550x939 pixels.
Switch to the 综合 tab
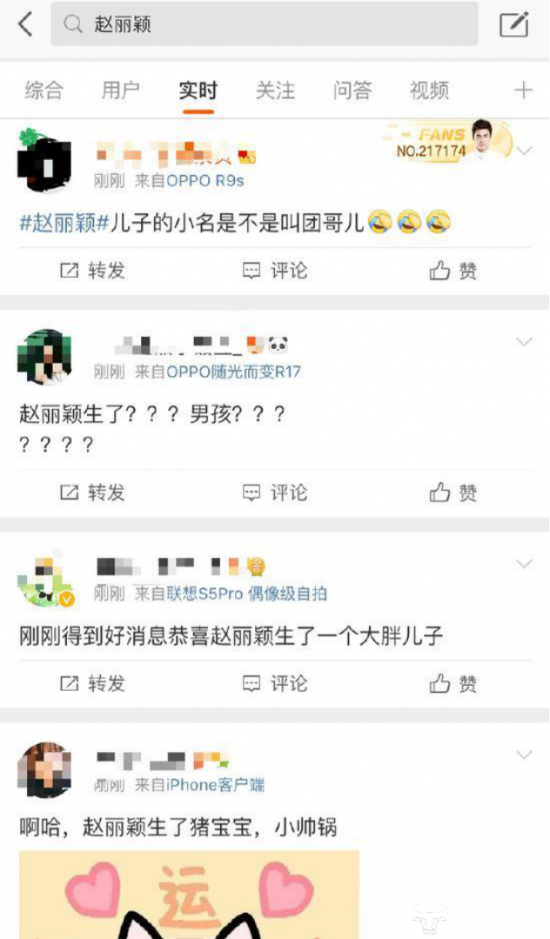[x=44, y=90]
